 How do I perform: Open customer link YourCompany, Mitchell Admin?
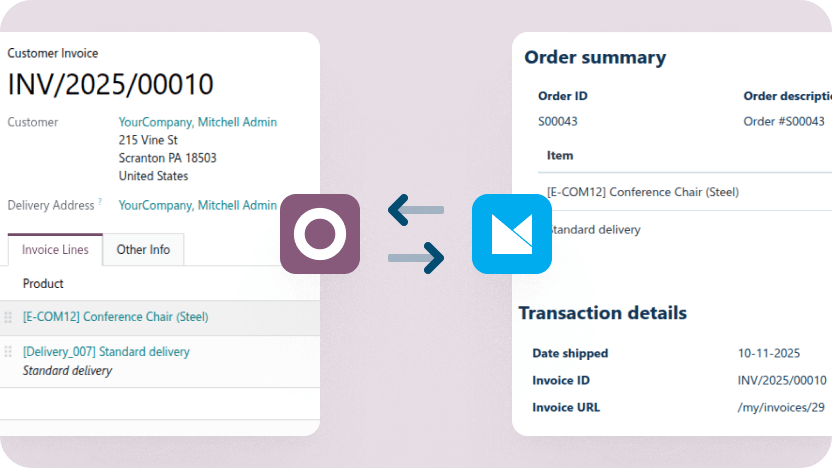197,122
